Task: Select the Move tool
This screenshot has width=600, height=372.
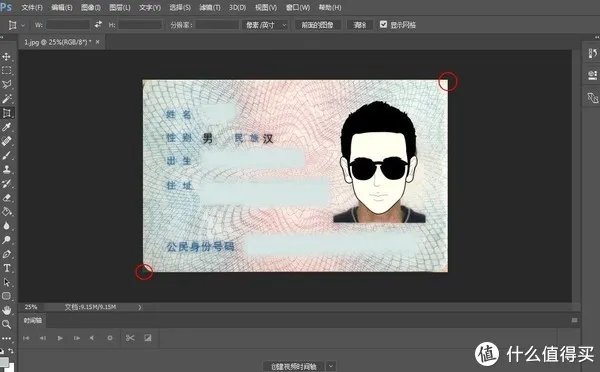Action: (7, 57)
